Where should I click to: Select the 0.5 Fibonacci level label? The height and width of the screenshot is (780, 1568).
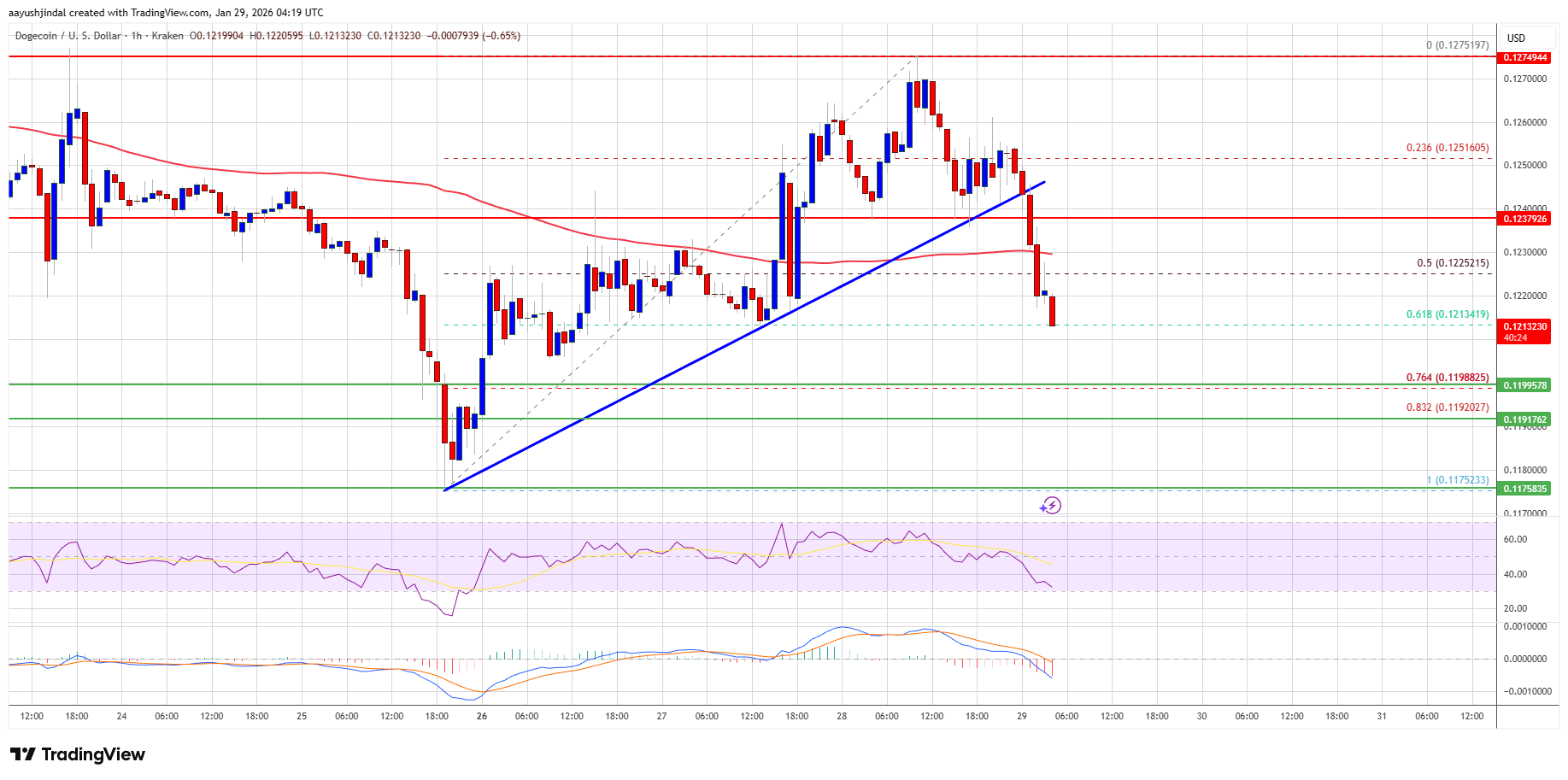tap(1452, 263)
